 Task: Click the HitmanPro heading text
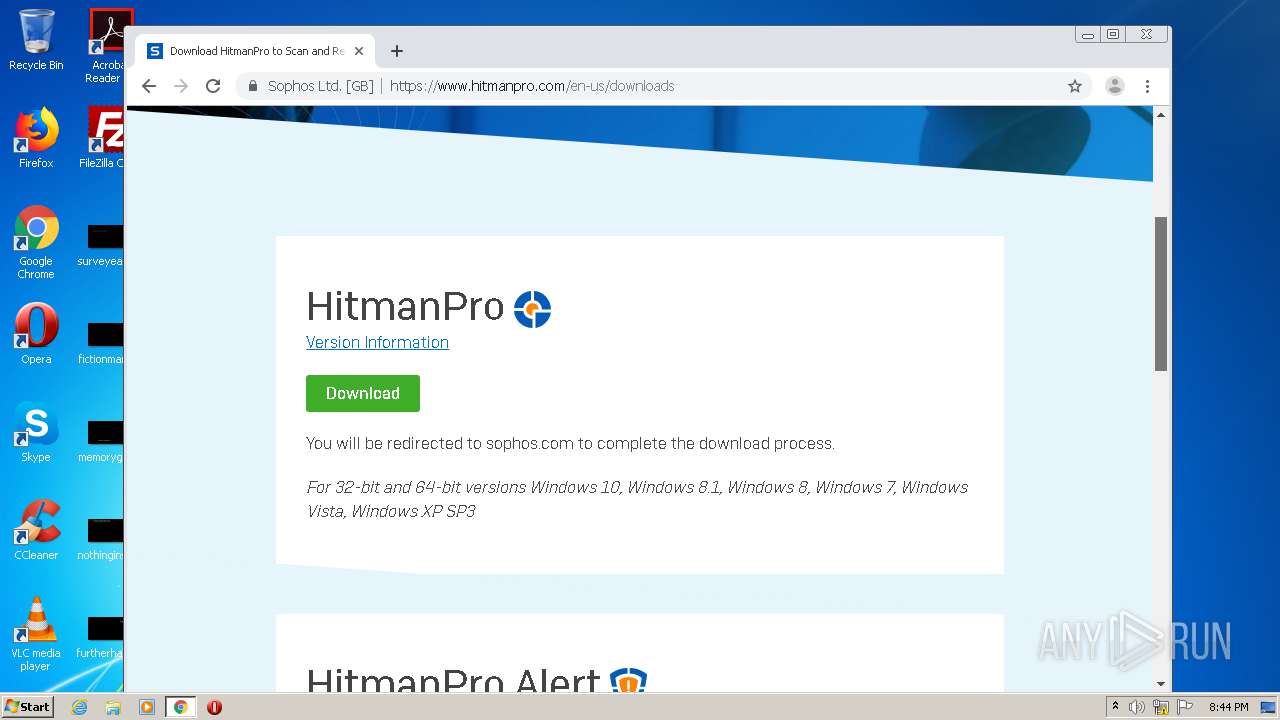[405, 307]
